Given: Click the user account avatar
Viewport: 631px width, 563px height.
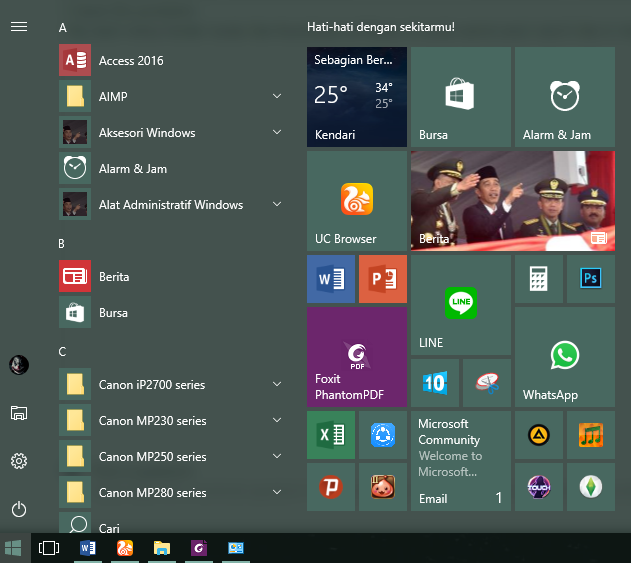Looking at the screenshot, I should pos(19,365).
